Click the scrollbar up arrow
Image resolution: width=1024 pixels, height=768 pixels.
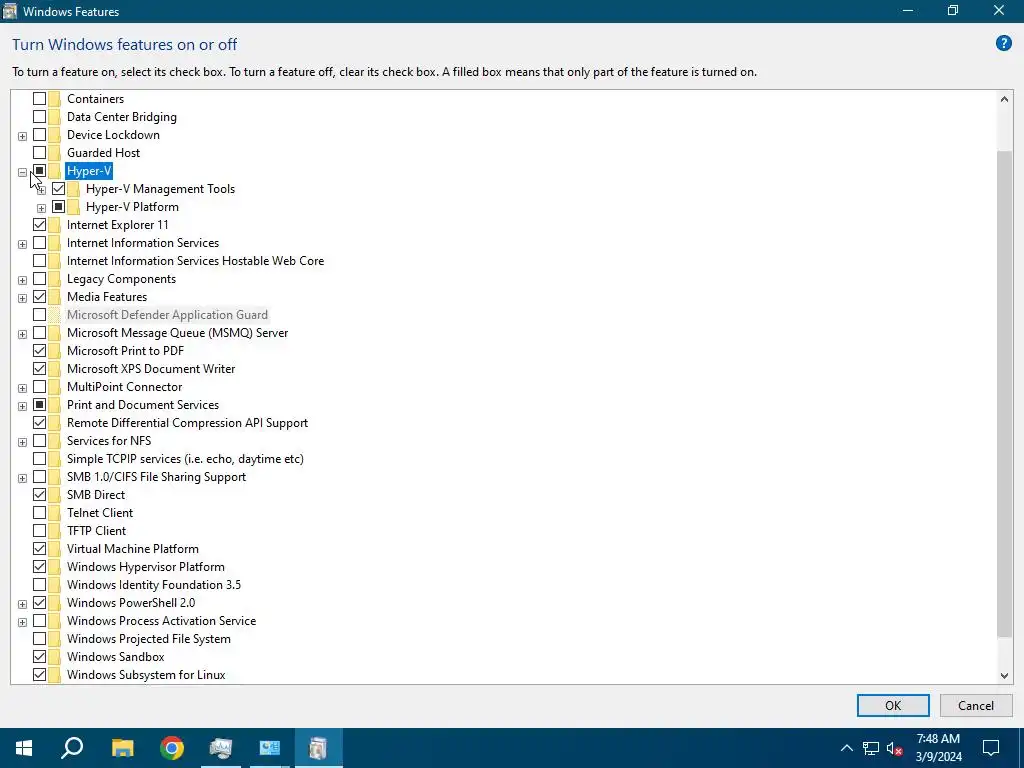click(1004, 99)
